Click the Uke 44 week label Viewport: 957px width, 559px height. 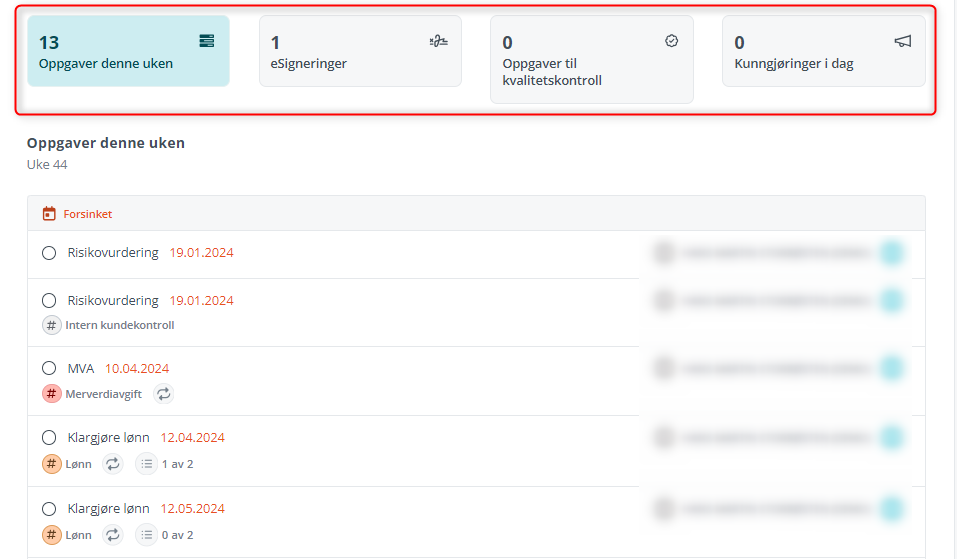(47, 164)
